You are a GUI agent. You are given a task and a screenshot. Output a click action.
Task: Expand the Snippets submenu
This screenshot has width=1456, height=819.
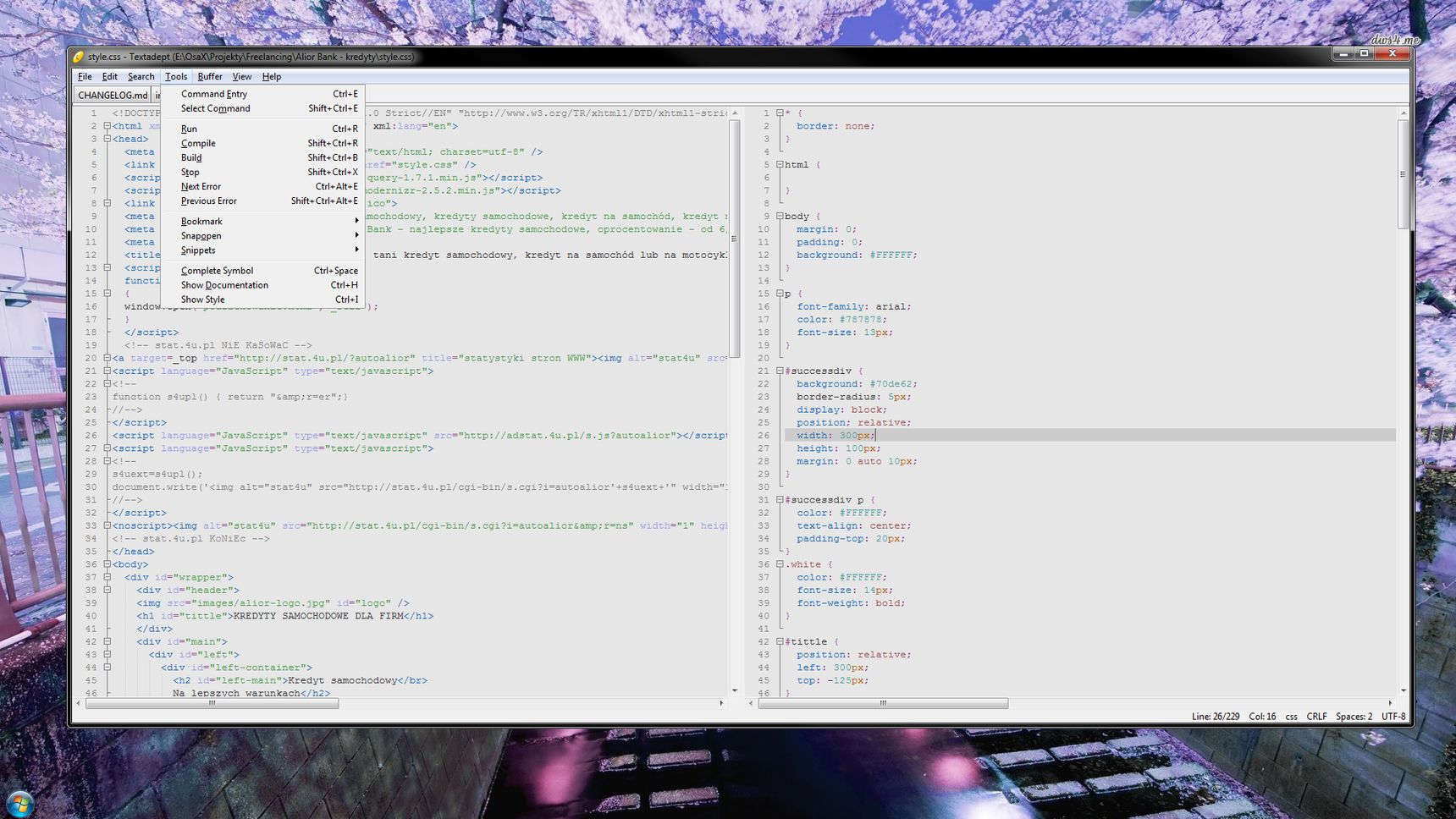263,250
